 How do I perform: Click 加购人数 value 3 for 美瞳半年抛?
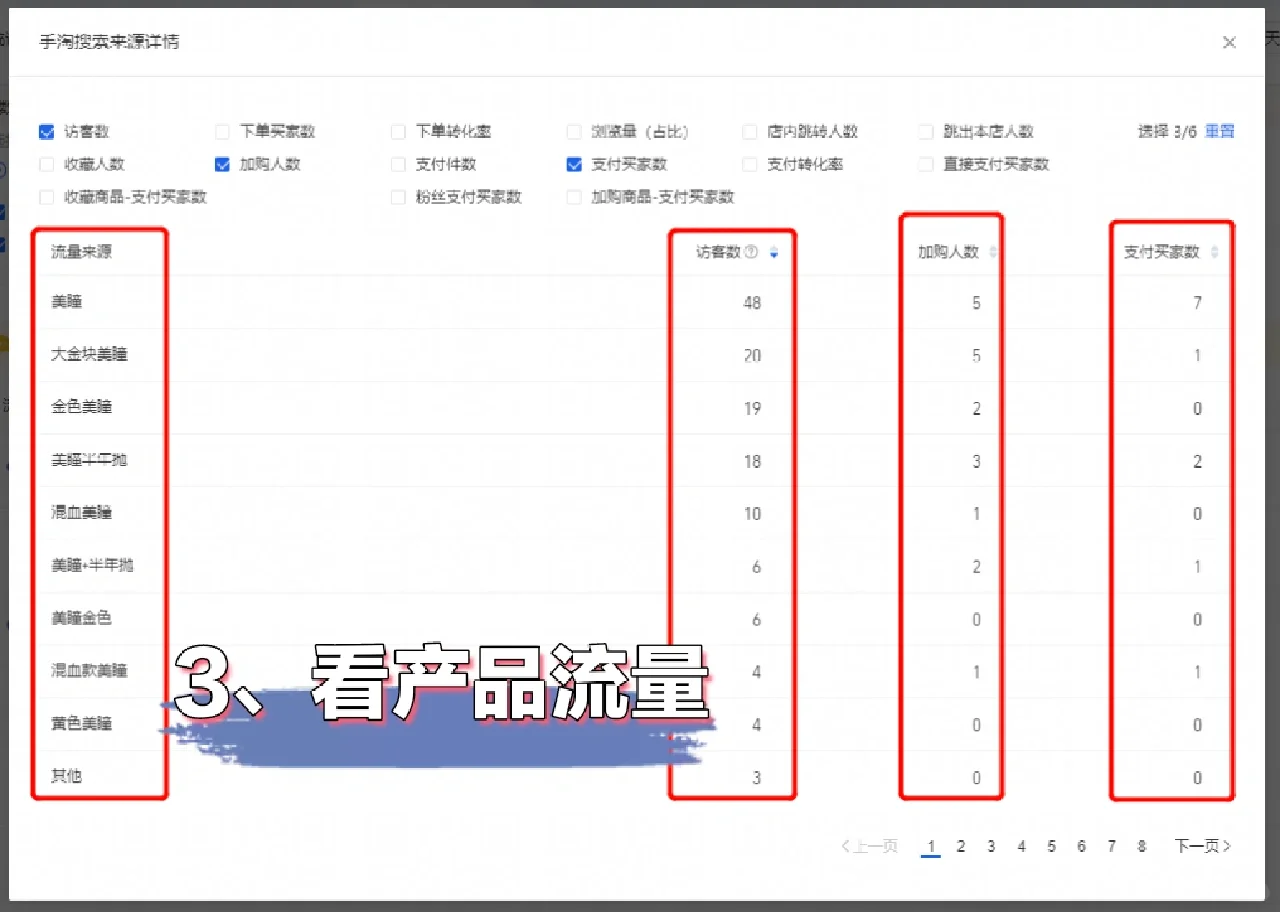coord(977,461)
